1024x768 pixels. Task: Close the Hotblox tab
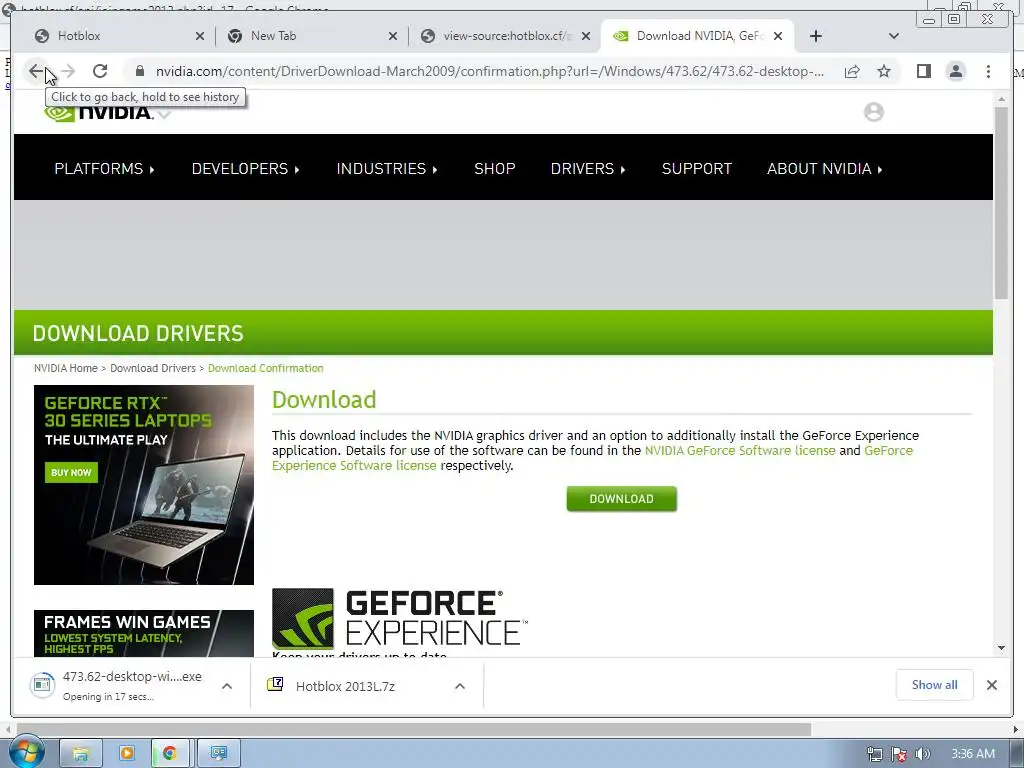point(200,37)
